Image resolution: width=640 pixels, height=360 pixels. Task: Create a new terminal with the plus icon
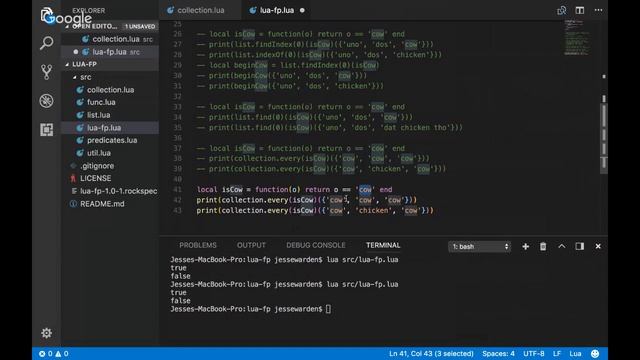(526, 247)
